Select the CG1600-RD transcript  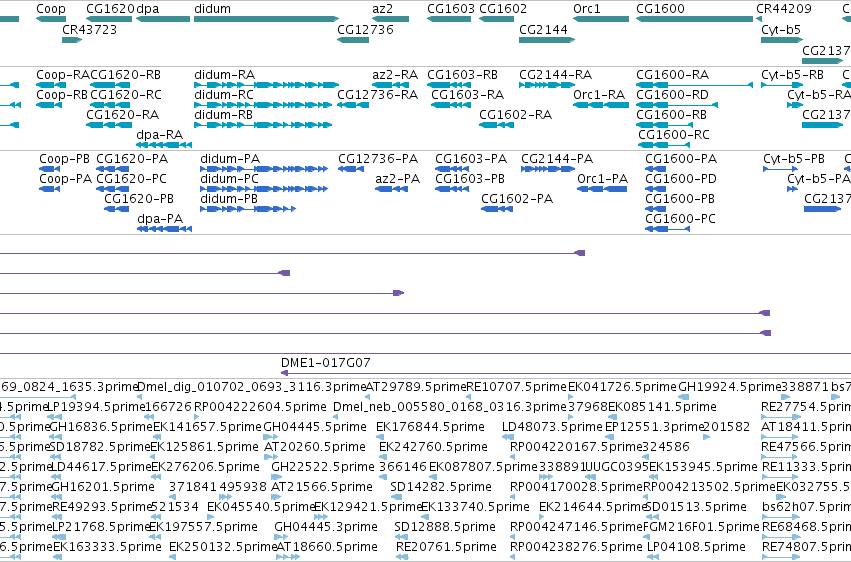point(677,105)
